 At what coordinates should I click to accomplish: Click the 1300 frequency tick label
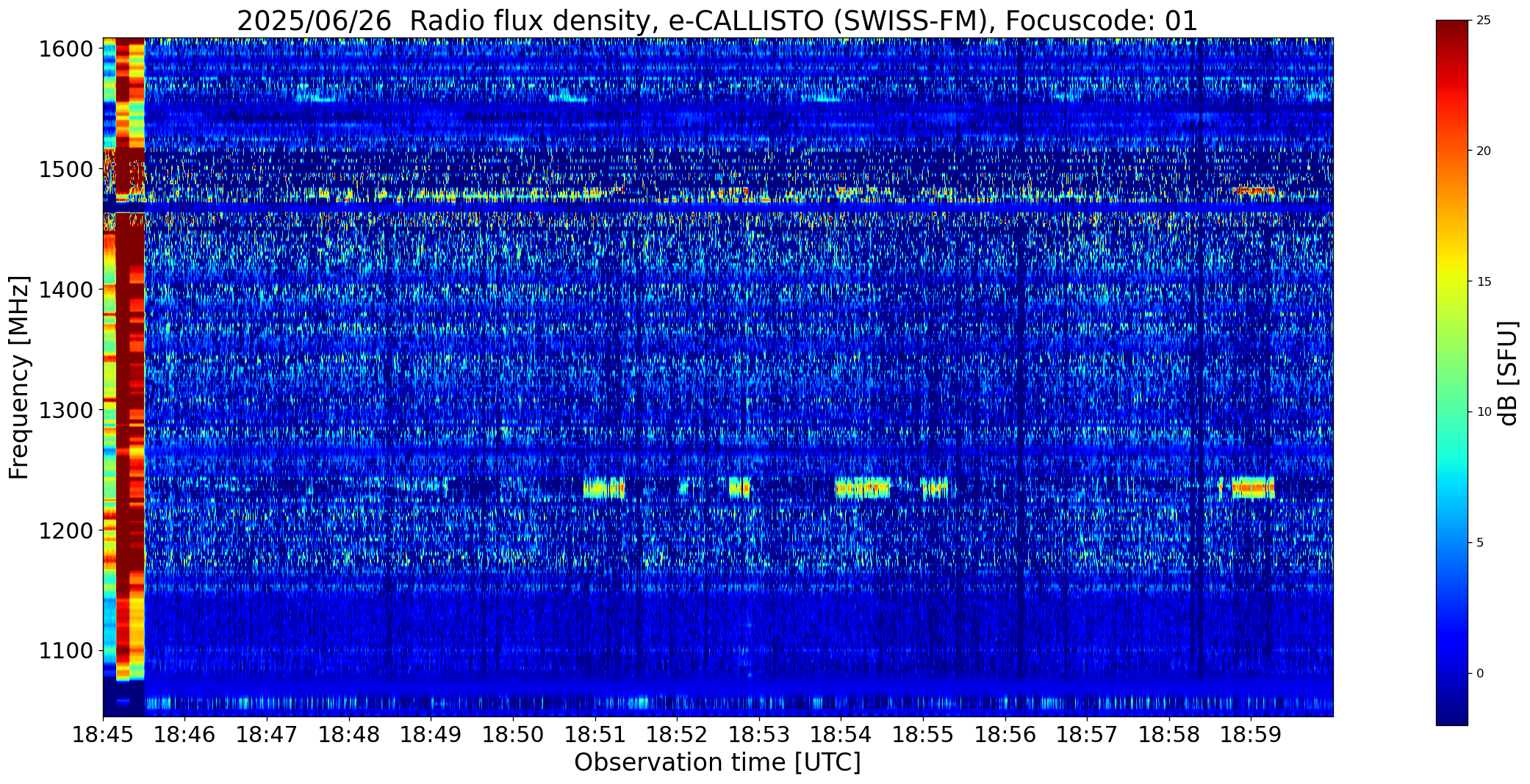click(x=65, y=410)
